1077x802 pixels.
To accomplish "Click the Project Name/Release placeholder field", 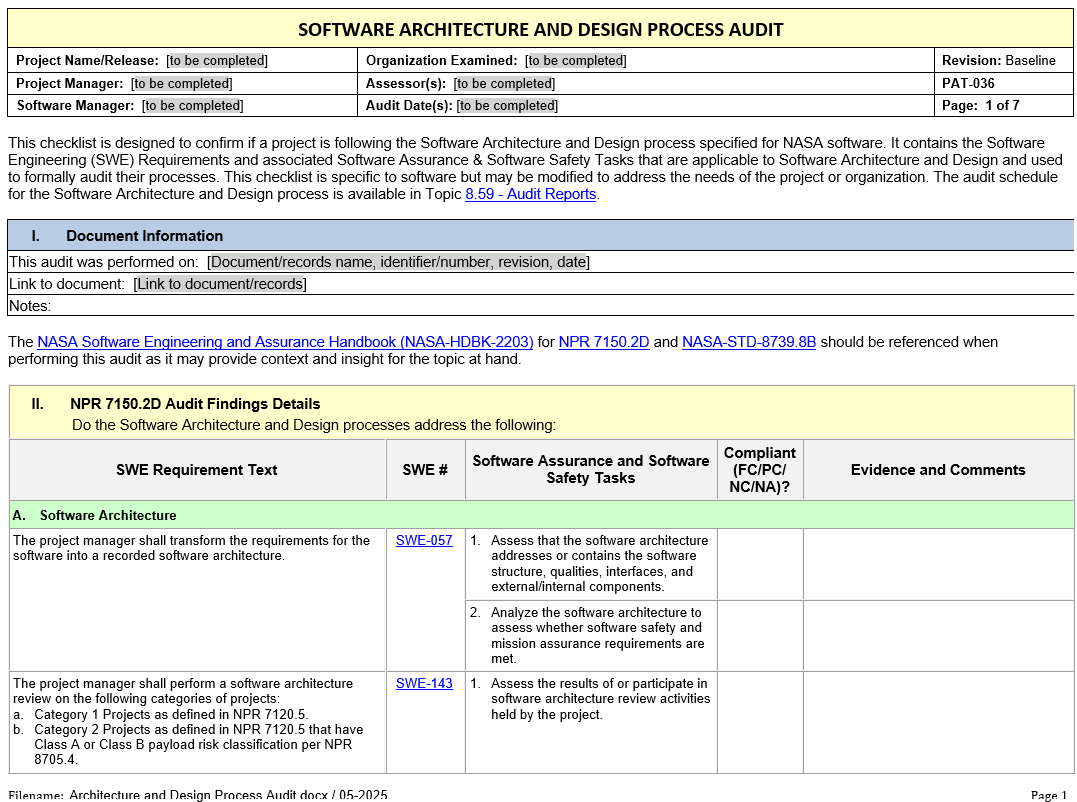I will 217,61.
